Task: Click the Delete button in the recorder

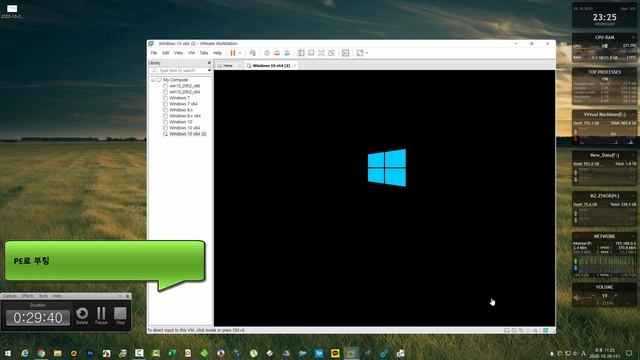Action: click(82, 316)
